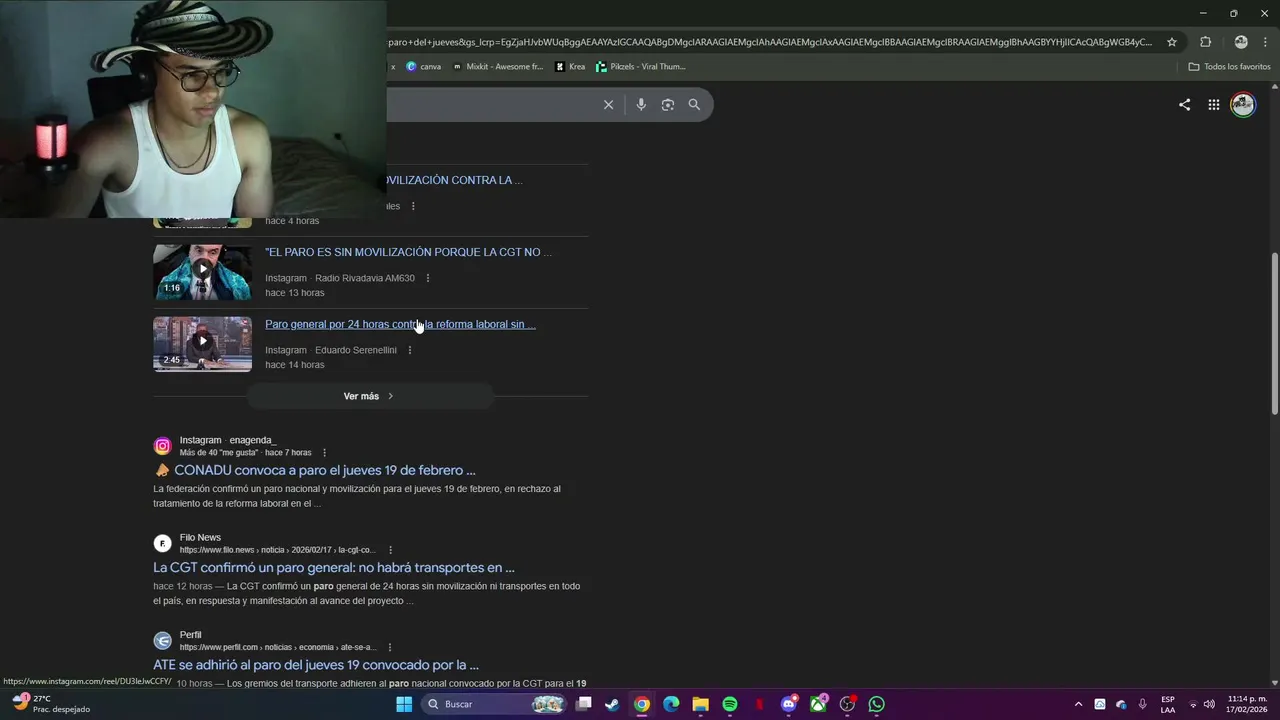
Task: Open the Mixkit bookmark
Action: [497, 67]
